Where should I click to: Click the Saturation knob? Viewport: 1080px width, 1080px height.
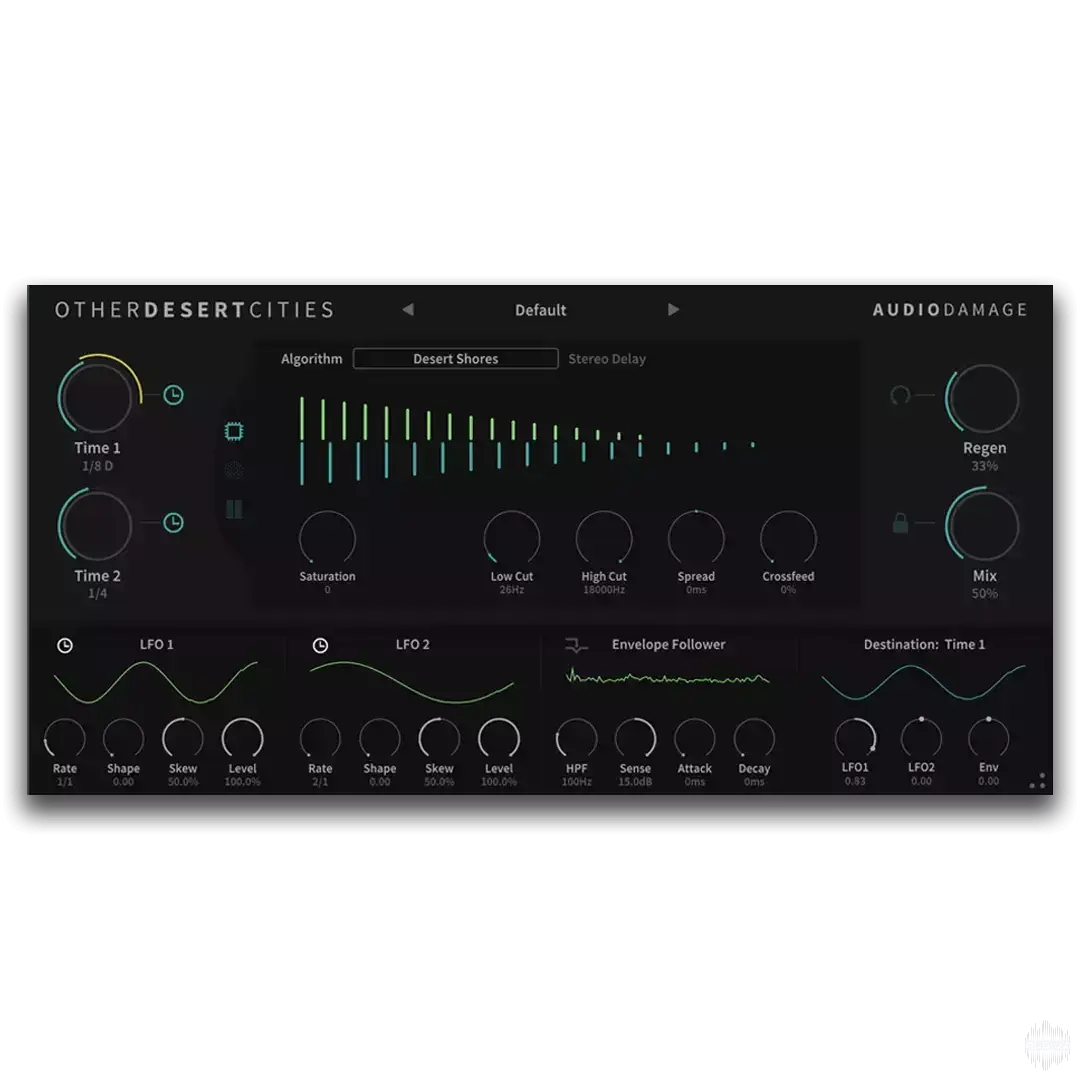327,539
